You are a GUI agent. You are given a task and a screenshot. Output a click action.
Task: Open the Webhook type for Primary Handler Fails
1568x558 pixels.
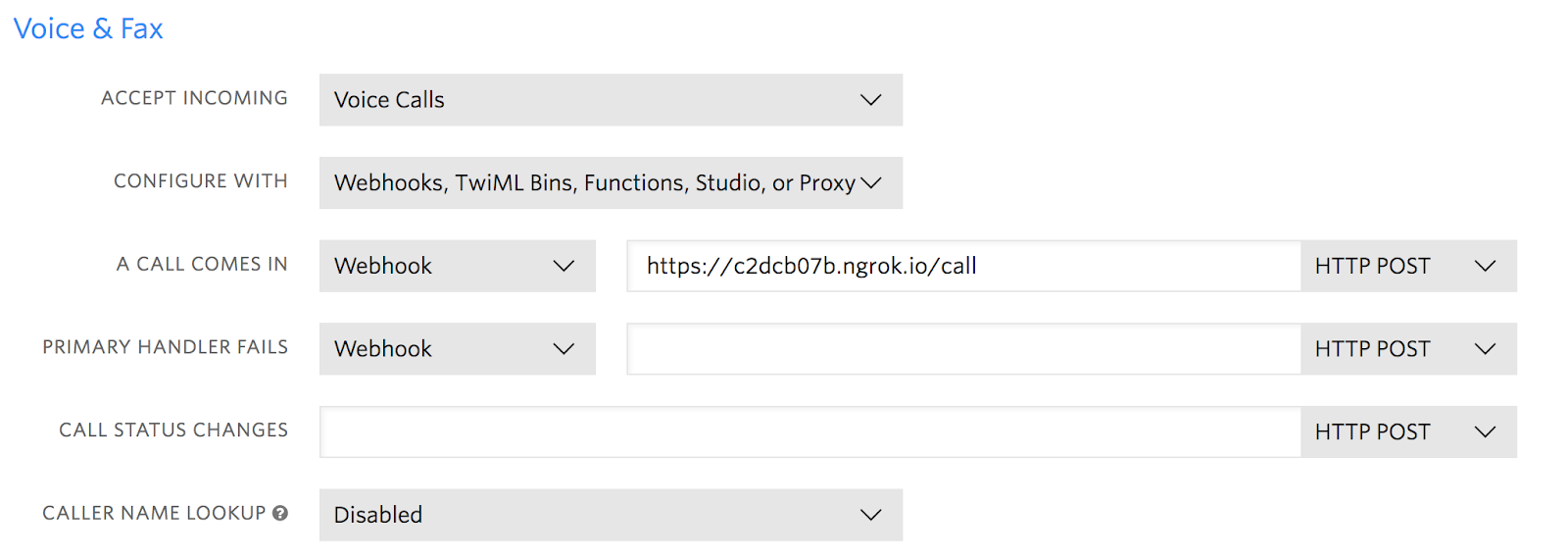pyautogui.click(x=458, y=349)
